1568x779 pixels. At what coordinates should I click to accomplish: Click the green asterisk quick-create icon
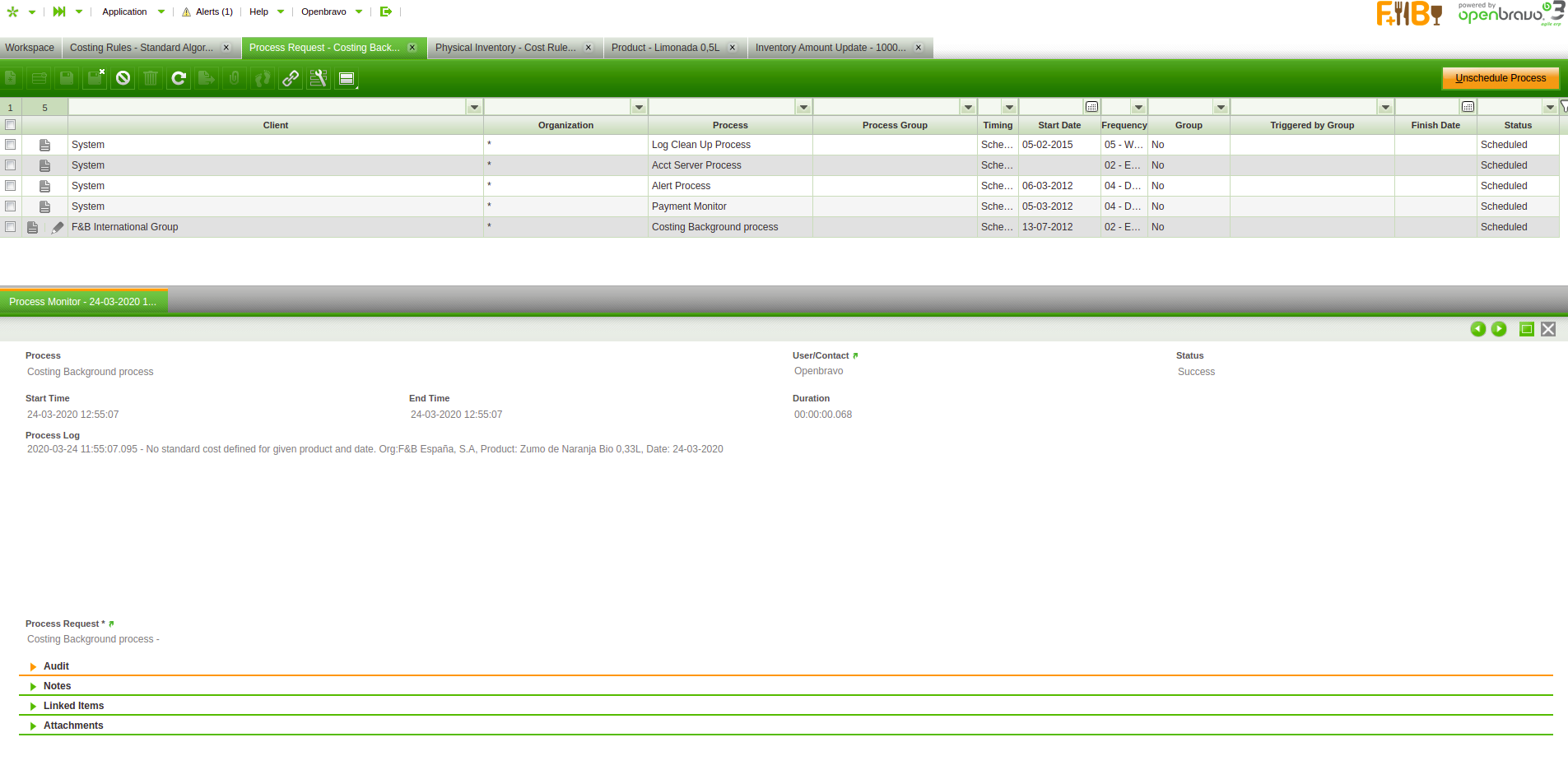12,12
